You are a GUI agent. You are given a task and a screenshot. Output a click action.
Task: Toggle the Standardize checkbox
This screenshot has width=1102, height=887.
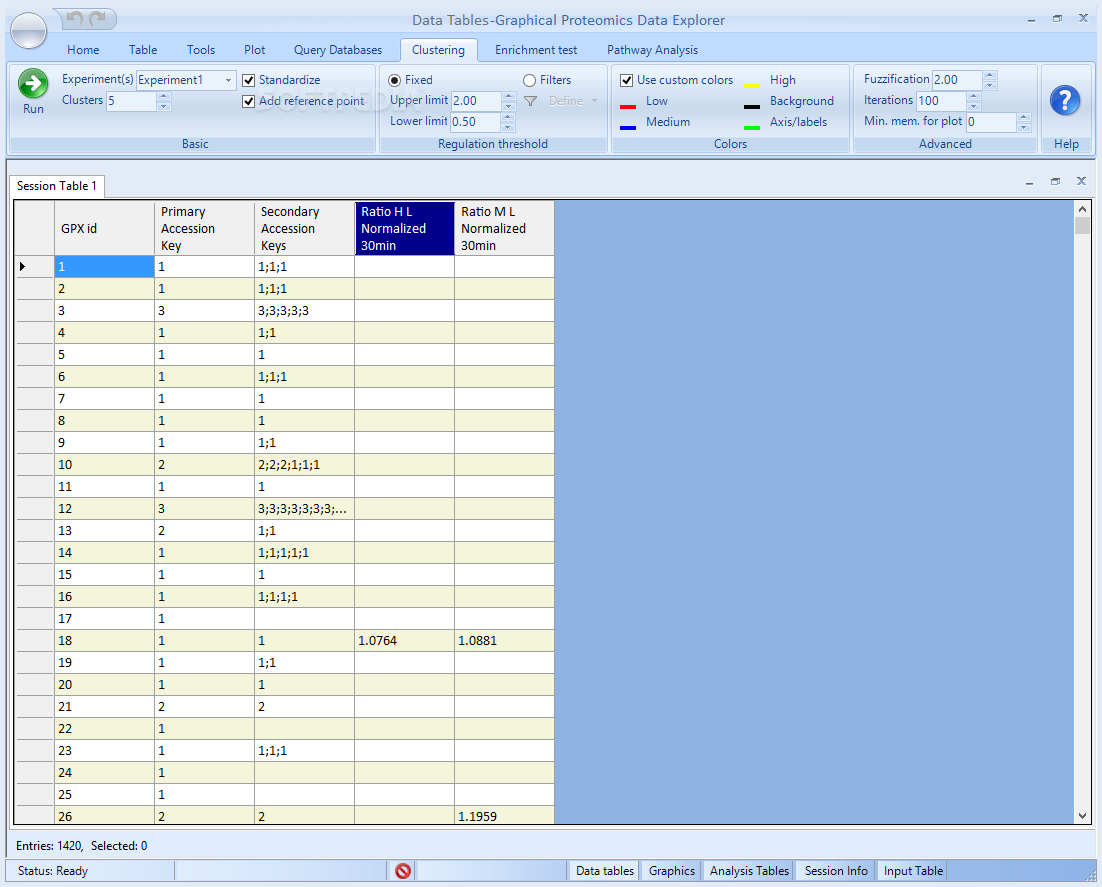click(x=248, y=80)
